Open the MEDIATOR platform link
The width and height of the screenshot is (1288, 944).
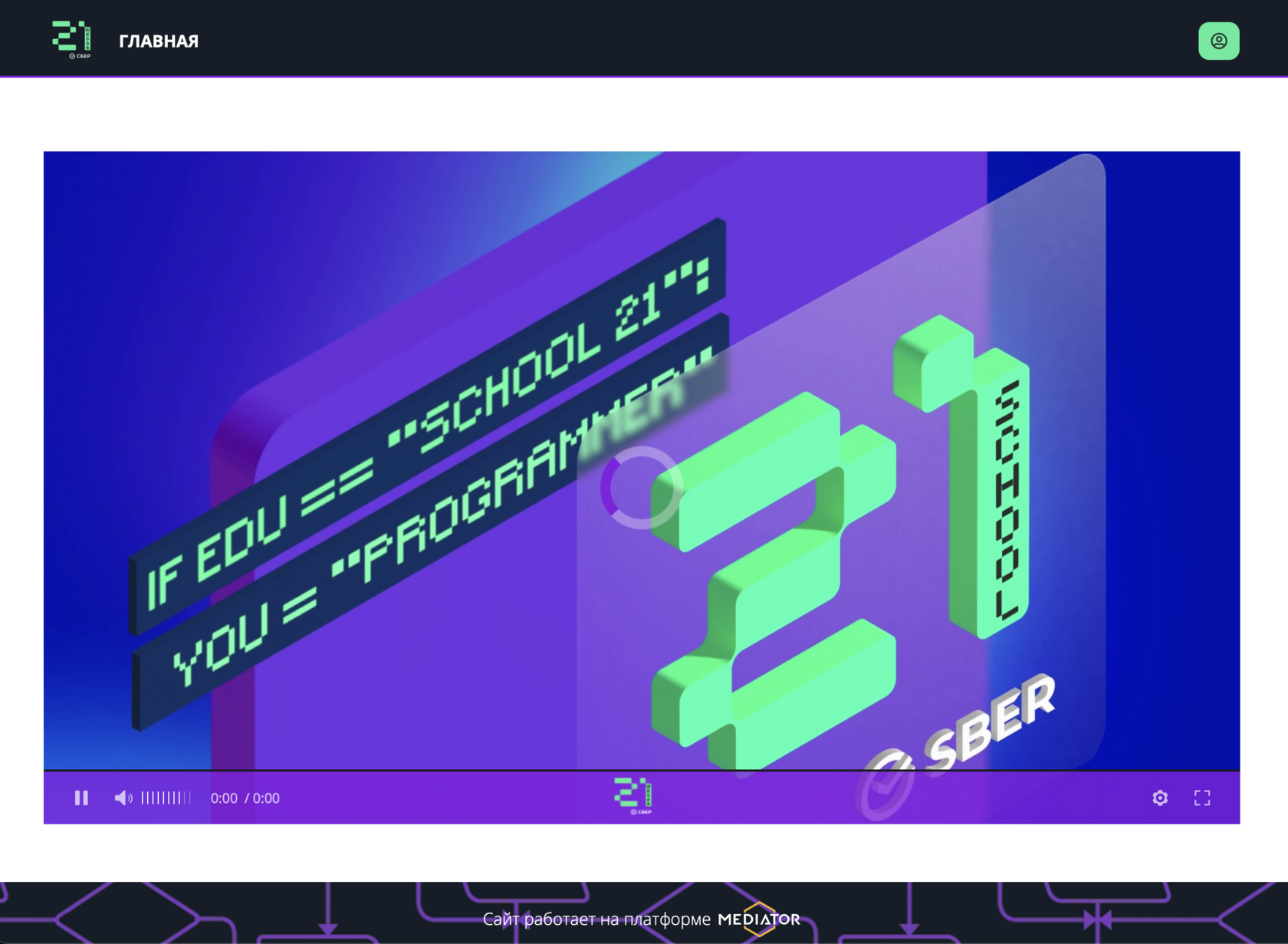[x=759, y=919]
